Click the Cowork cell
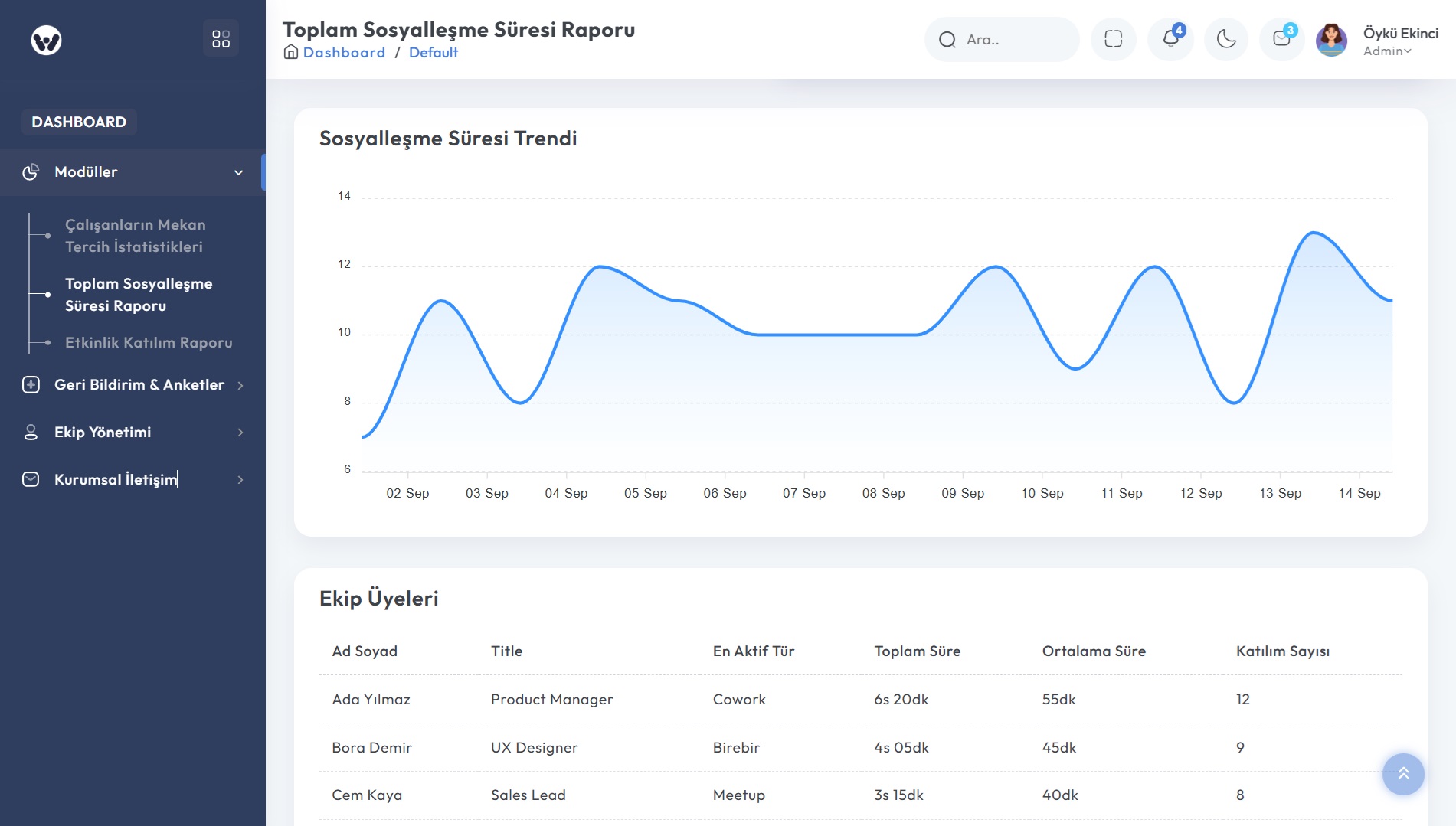 click(x=739, y=700)
